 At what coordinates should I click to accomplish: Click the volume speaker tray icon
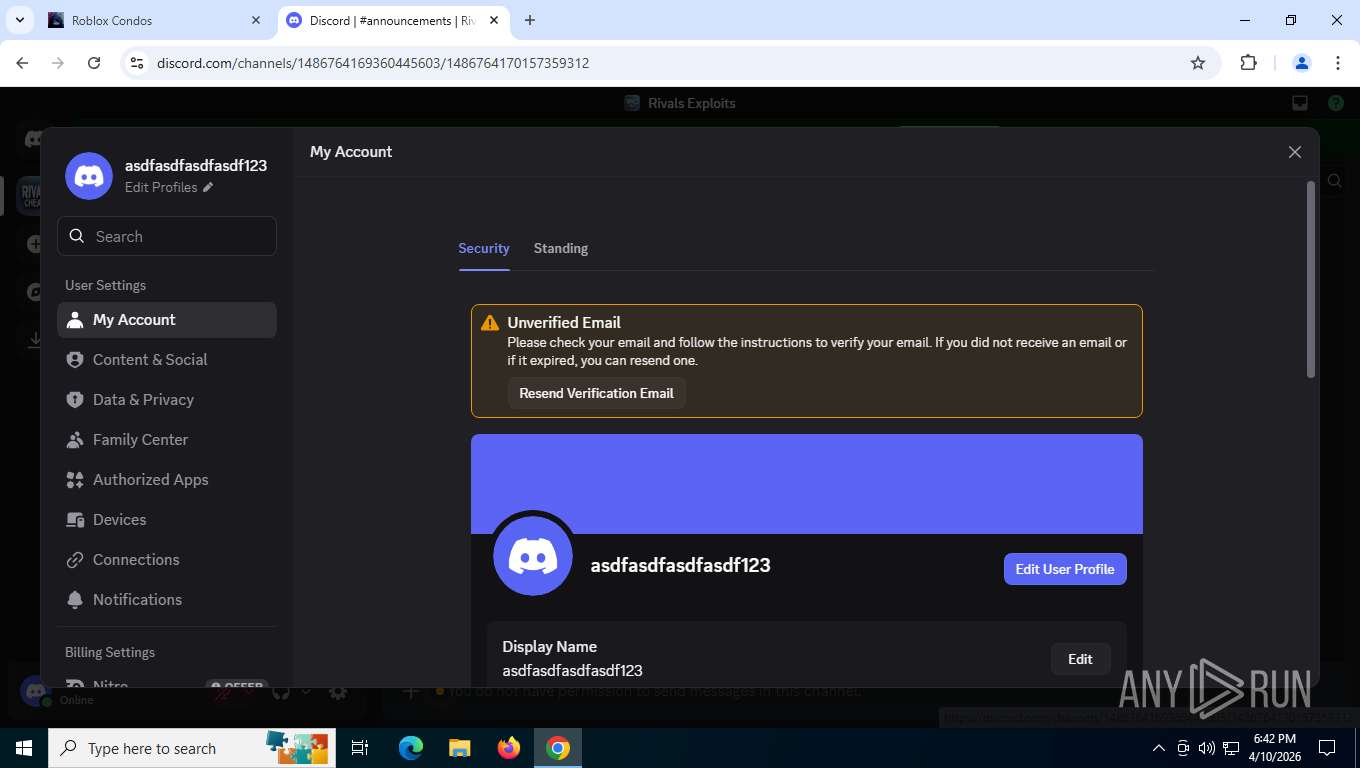pyautogui.click(x=1206, y=748)
